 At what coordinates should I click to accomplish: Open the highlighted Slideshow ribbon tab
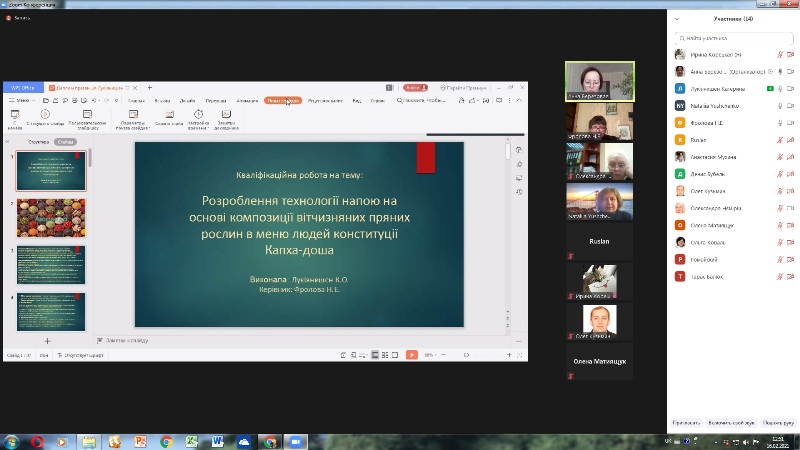point(282,101)
